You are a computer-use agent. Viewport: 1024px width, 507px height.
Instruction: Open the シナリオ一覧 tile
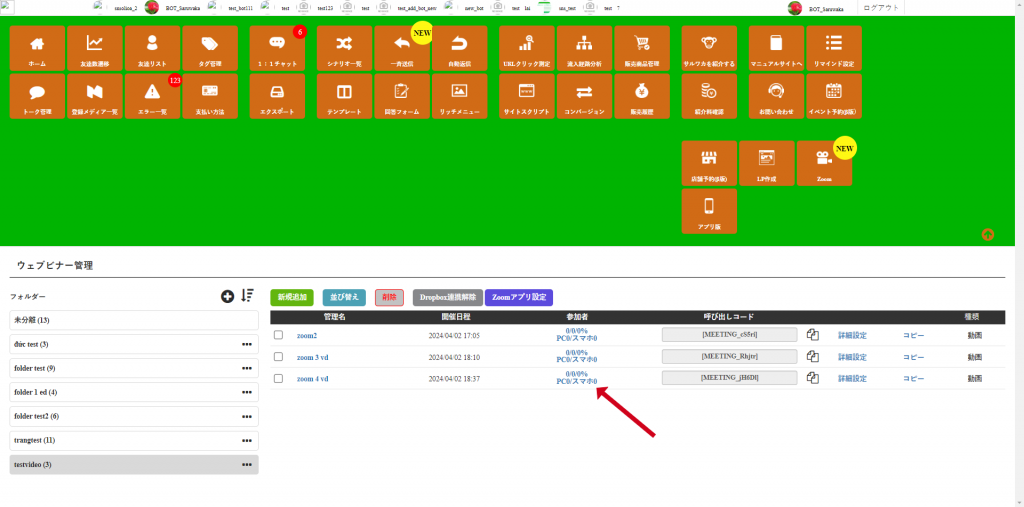(344, 48)
